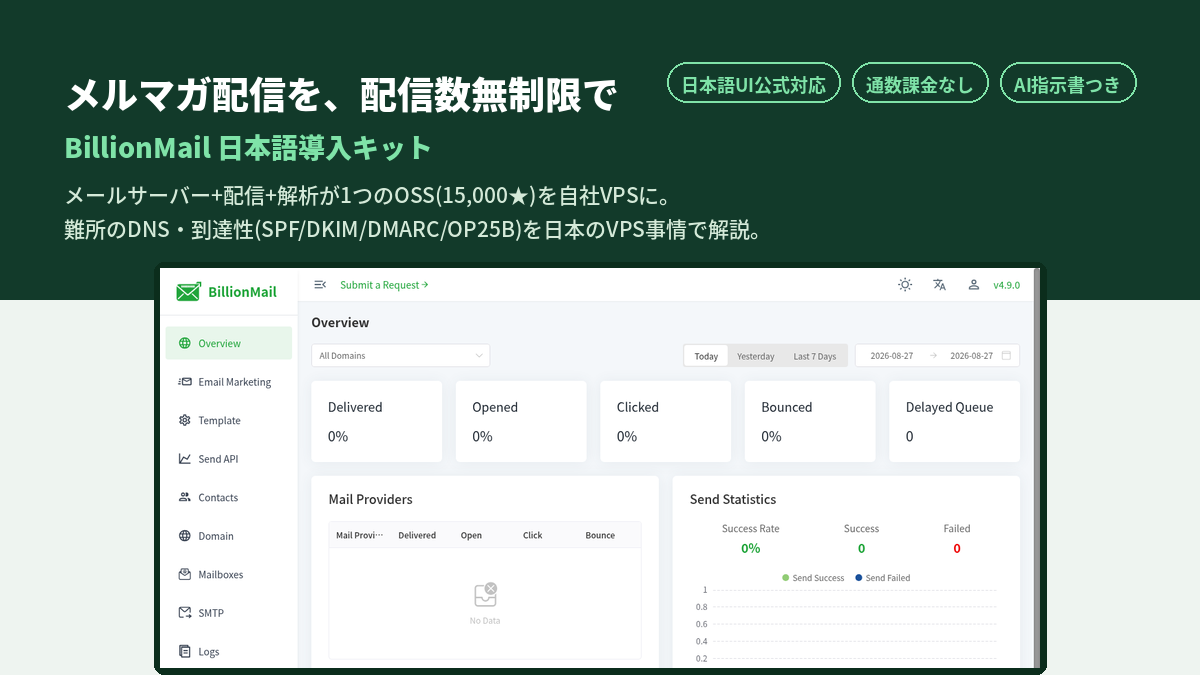The height and width of the screenshot is (675, 1200).
Task: Toggle the Send Success legend dot
Action: click(786, 578)
